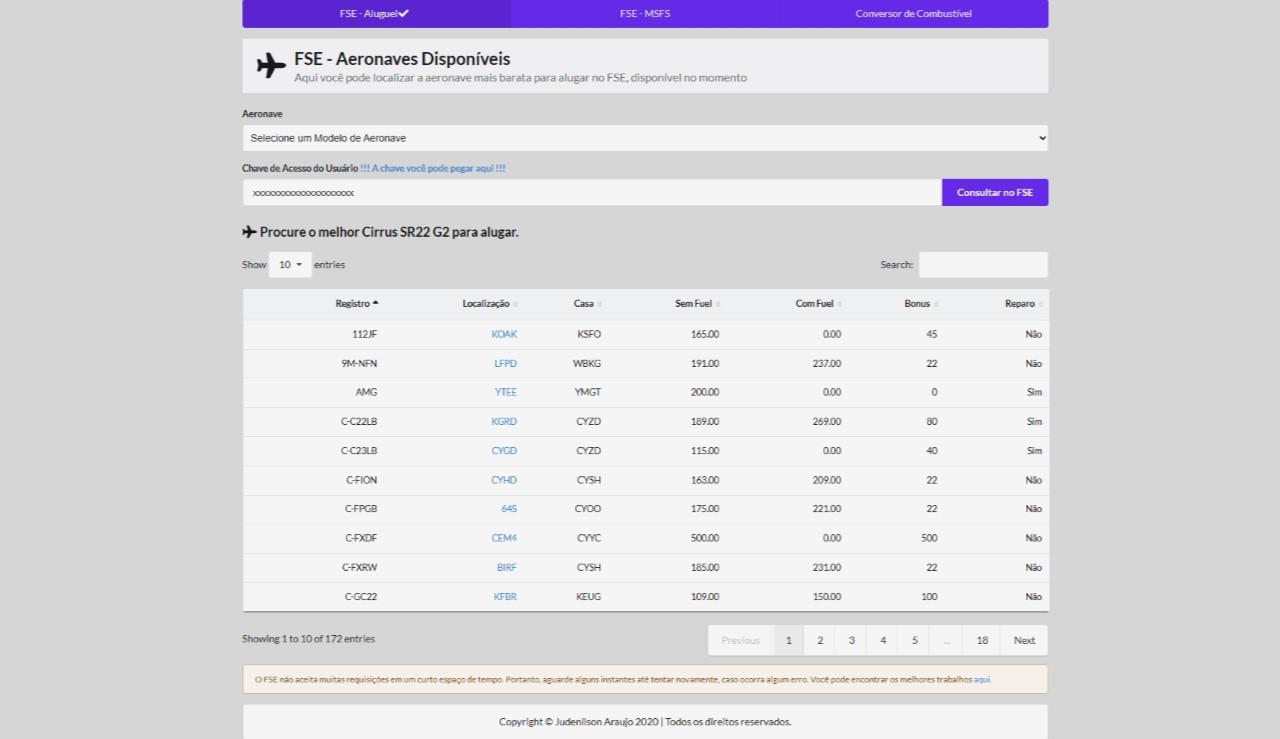Follow the link to get the access key
1280x739 pixels.
tap(433, 169)
